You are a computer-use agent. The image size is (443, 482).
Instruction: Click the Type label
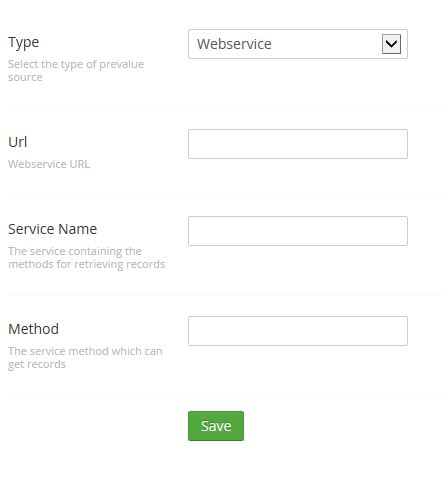(24, 43)
